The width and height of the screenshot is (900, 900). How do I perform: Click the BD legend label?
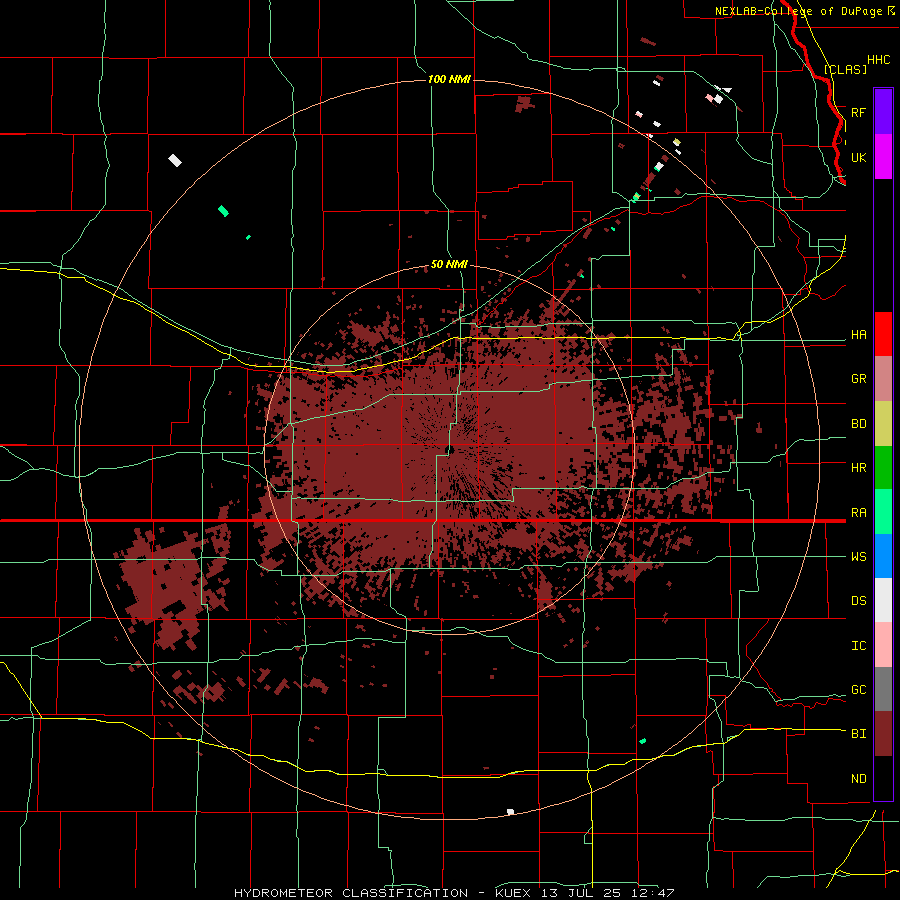pos(858,424)
